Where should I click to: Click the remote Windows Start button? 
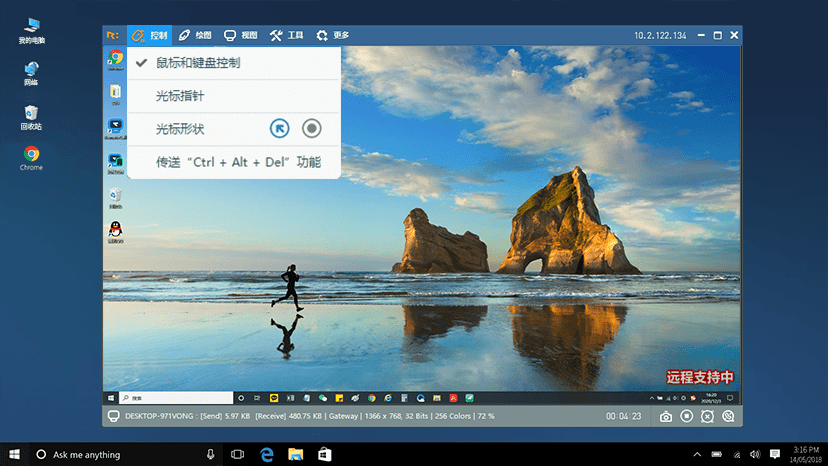[111, 398]
